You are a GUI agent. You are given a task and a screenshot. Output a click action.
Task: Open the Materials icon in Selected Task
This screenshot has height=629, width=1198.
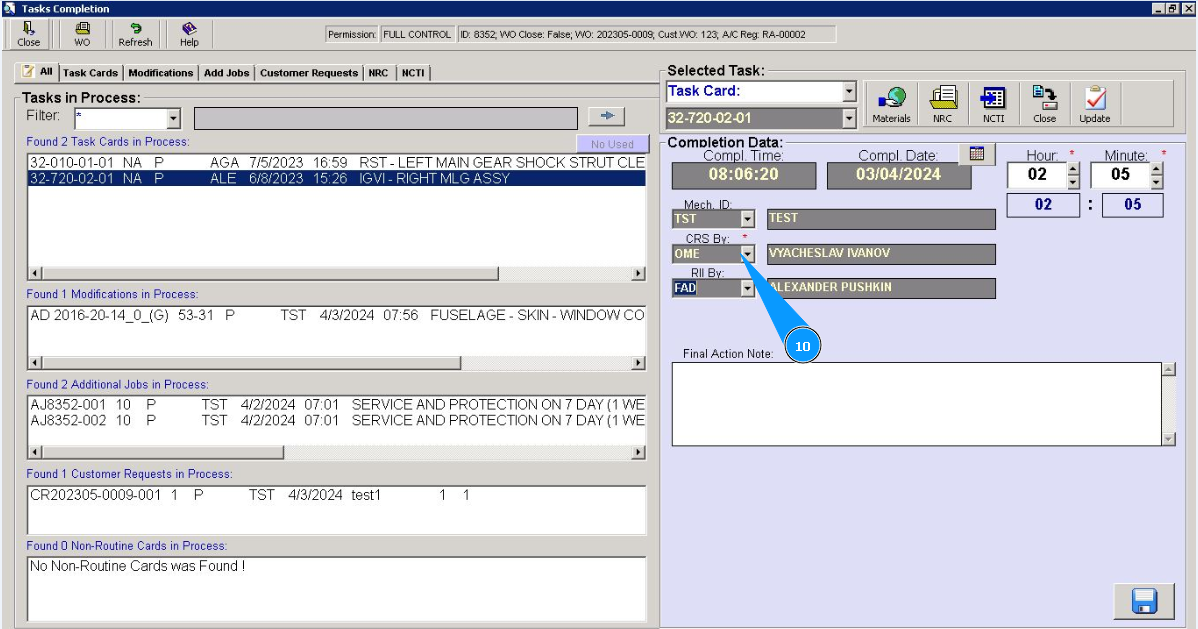point(892,104)
